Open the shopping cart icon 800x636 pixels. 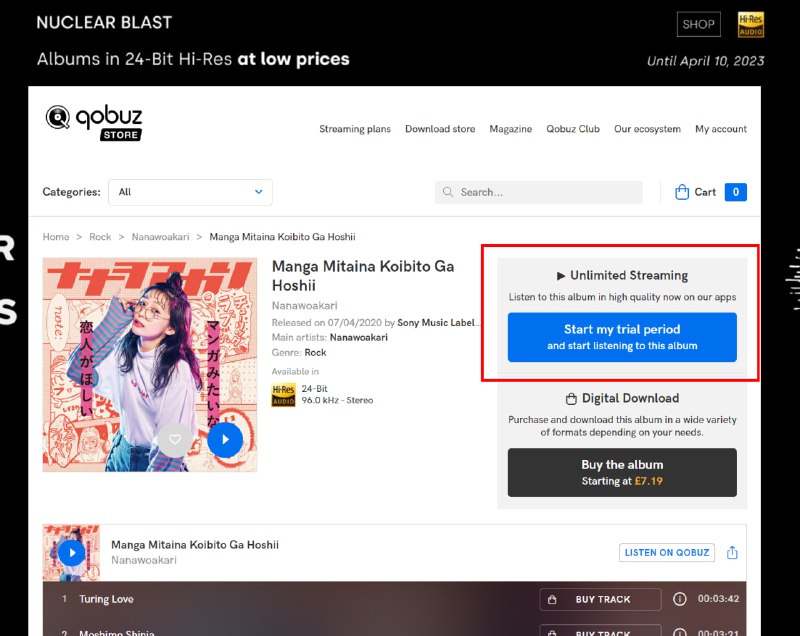coord(682,192)
